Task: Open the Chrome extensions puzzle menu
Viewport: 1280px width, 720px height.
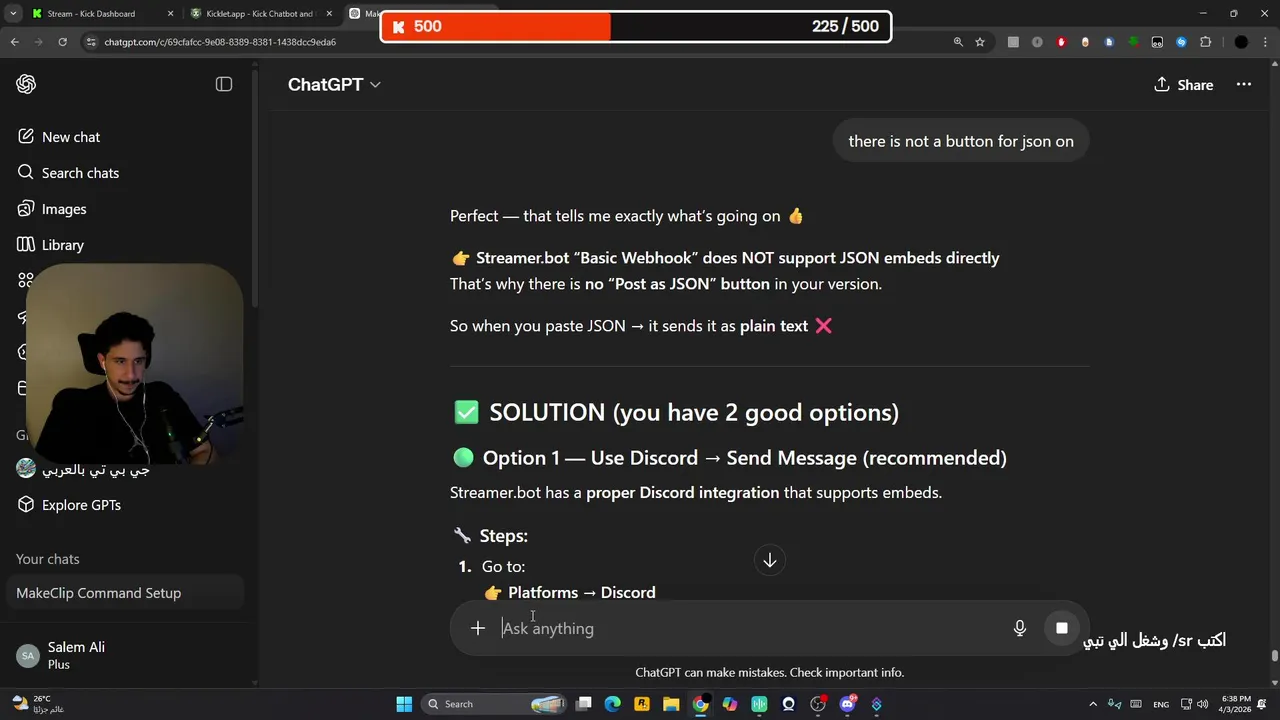Action: tap(1205, 42)
